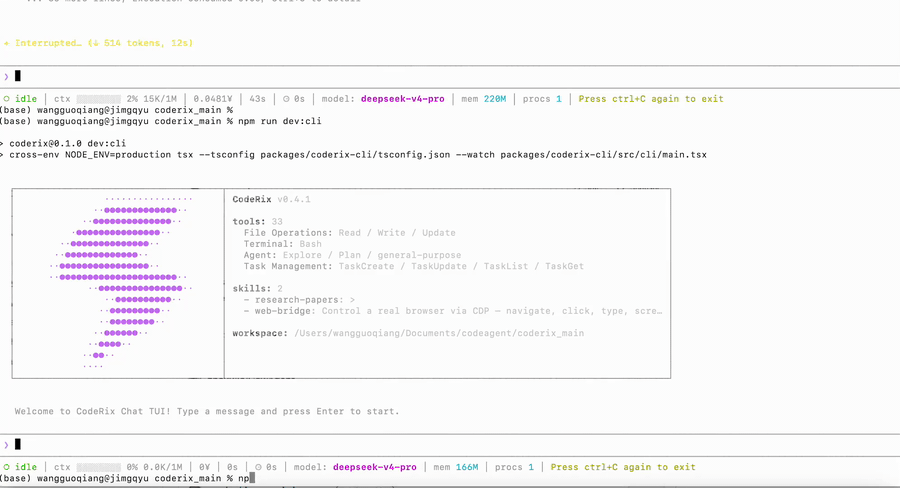
Task: Click the 'research-papers:' skill entry
Action: [x=299, y=300]
